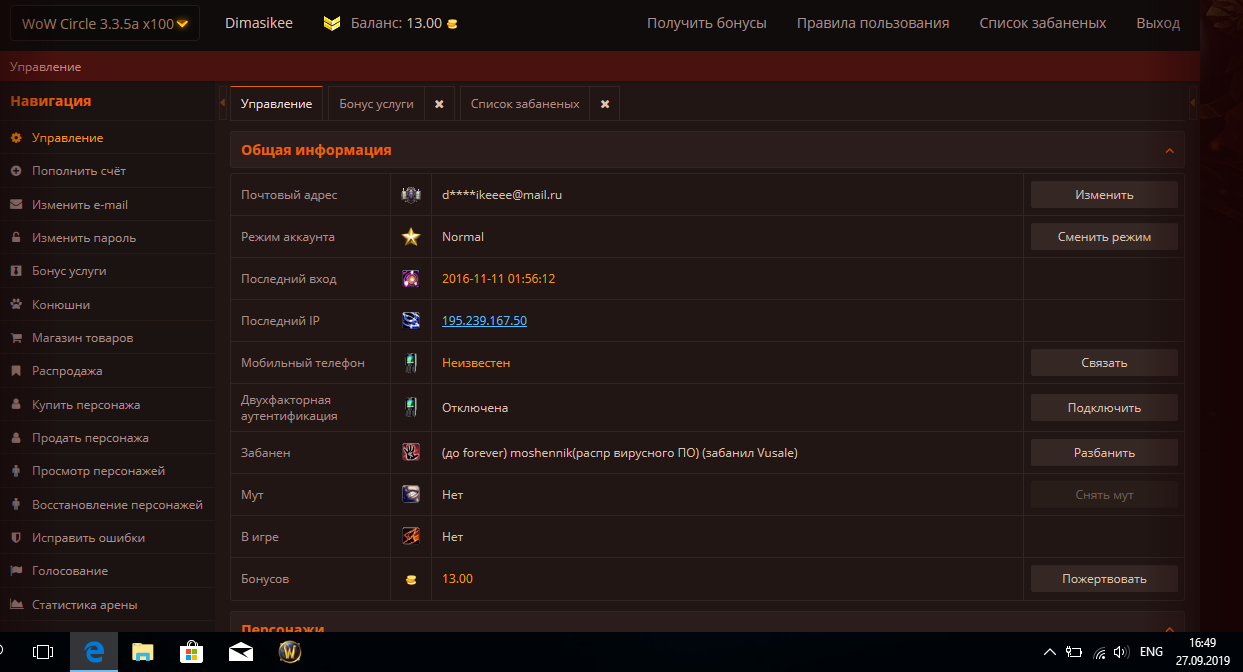Collapse the left navigation panel arrow
This screenshot has height=672, width=1243.
(222, 104)
